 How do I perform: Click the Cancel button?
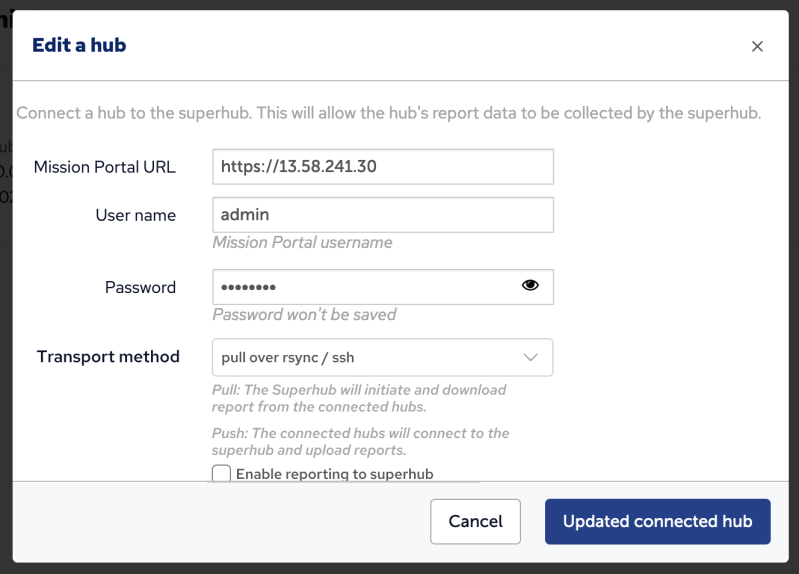coord(475,521)
